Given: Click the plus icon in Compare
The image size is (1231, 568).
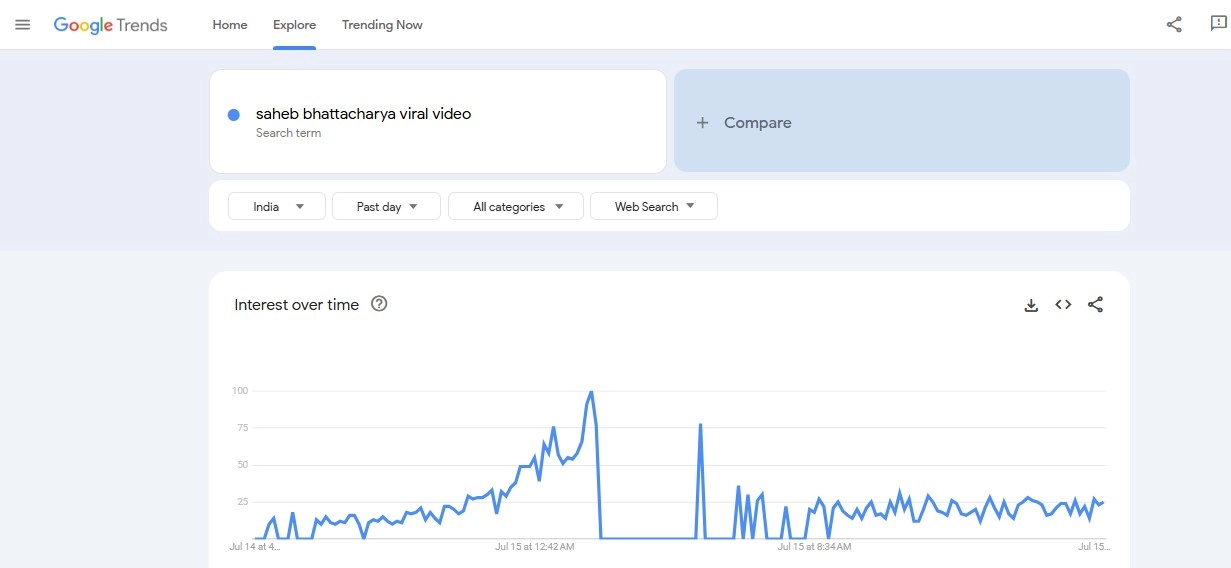Looking at the screenshot, I should [x=702, y=122].
